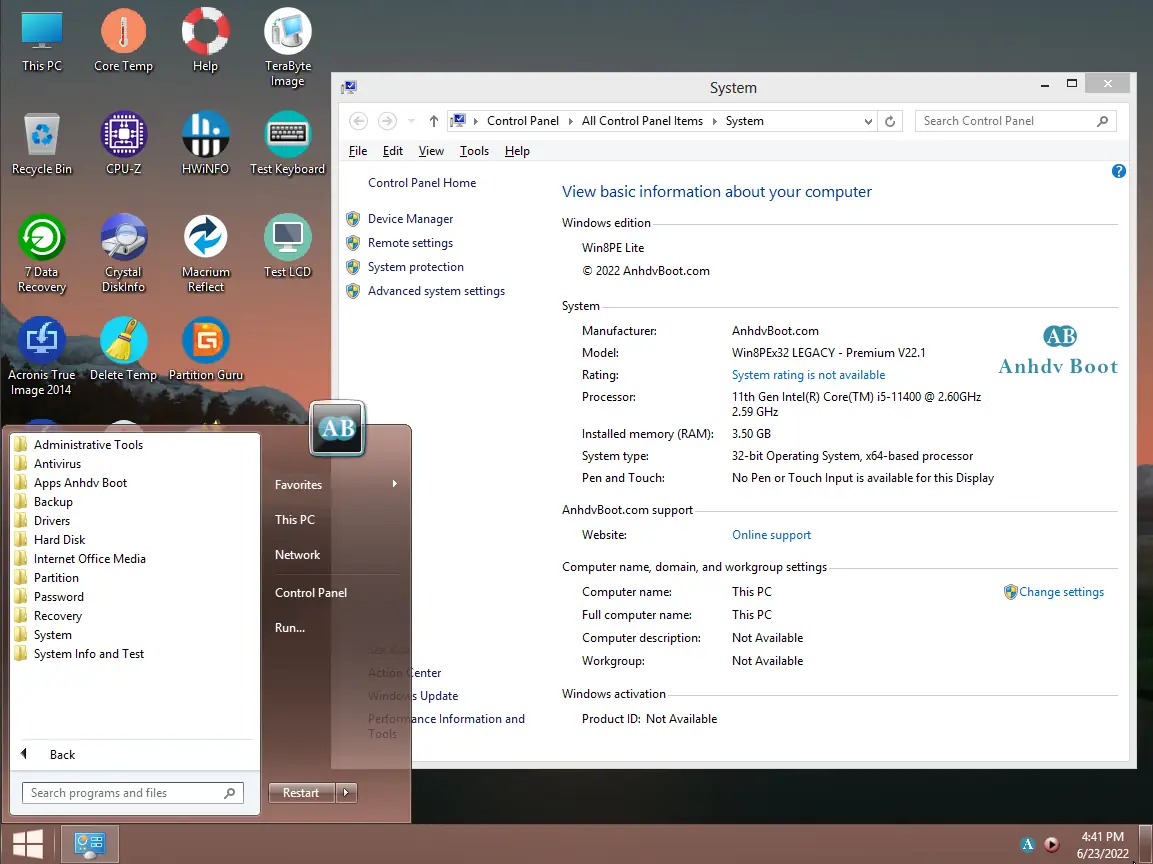Click the Back navigation arrow button
1153x864 pixels.
click(358, 121)
